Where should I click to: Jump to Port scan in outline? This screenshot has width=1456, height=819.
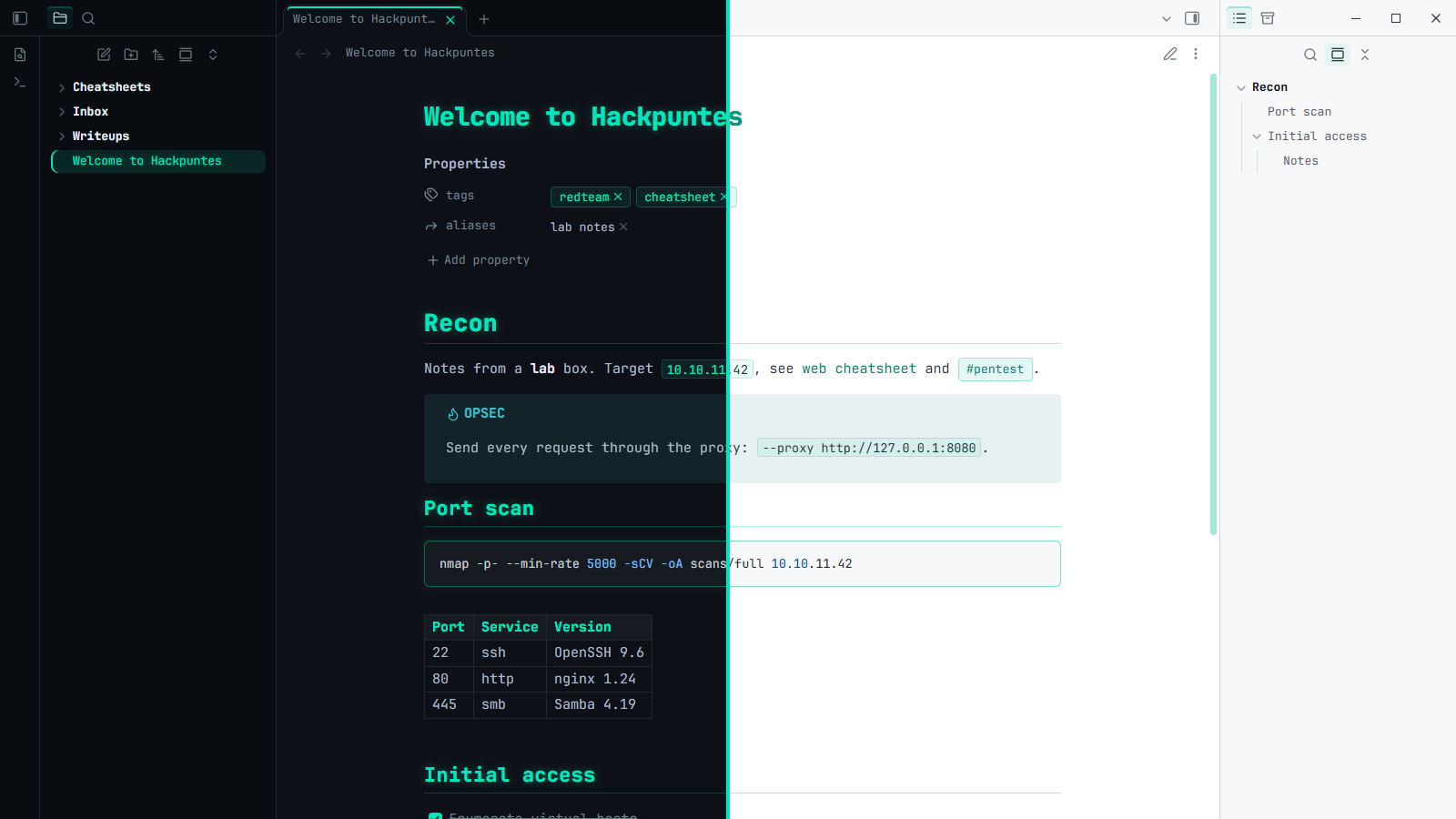click(x=1299, y=112)
